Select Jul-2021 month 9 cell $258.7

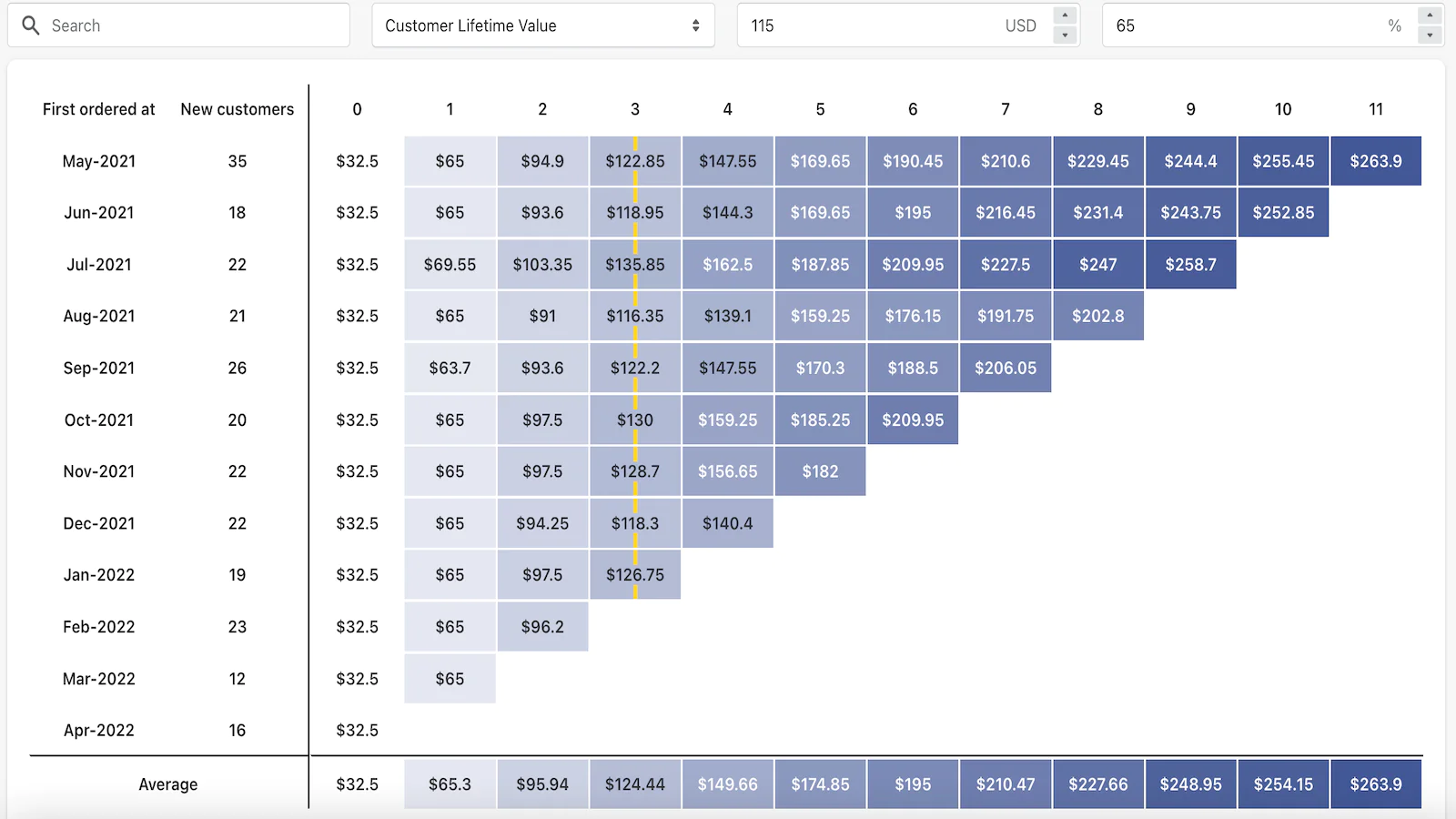[1190, 265]
